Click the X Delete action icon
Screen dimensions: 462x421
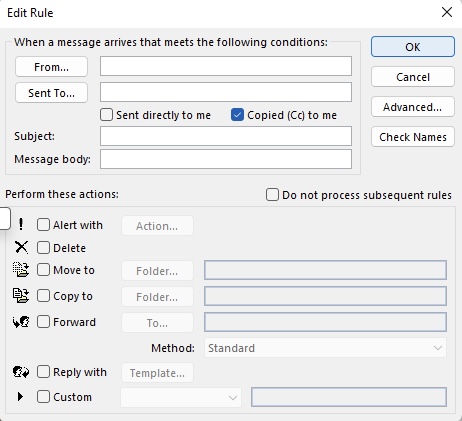click(x=21, y=247)
